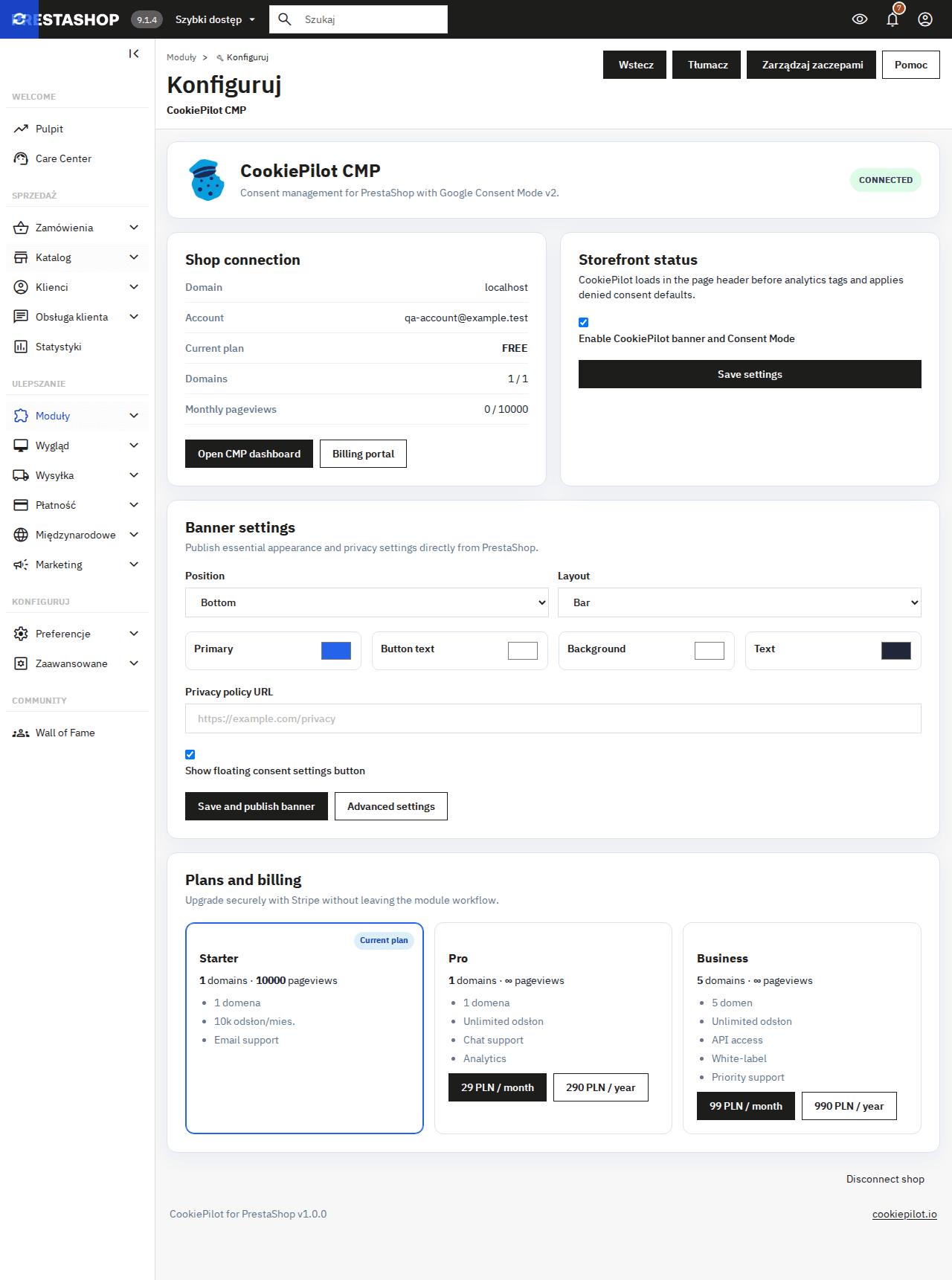Screen dimensions: 952x1280
Task: Expand Katalog submenu chevron
Action: (x=134, y=257)
